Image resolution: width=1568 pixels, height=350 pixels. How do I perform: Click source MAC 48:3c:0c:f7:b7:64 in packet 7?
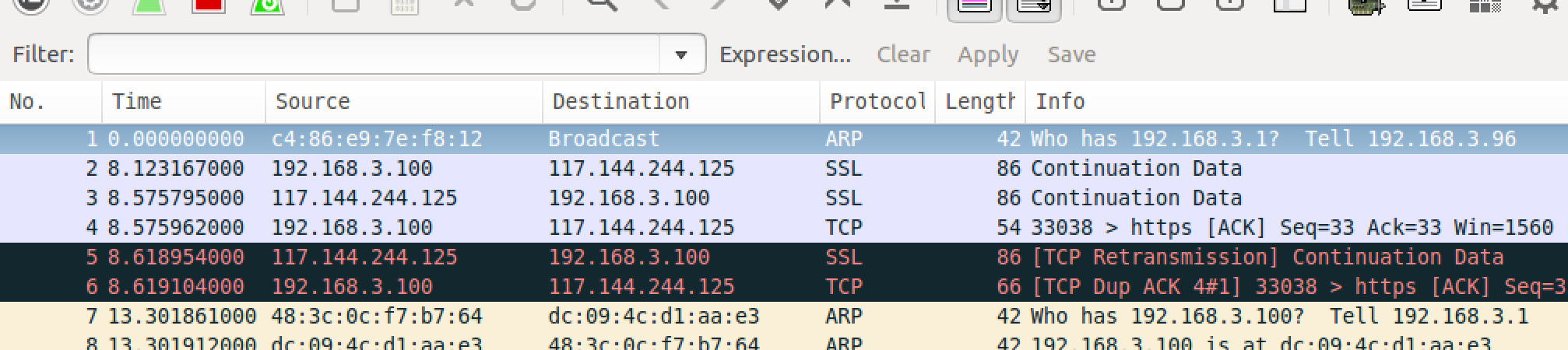(377, 317)
